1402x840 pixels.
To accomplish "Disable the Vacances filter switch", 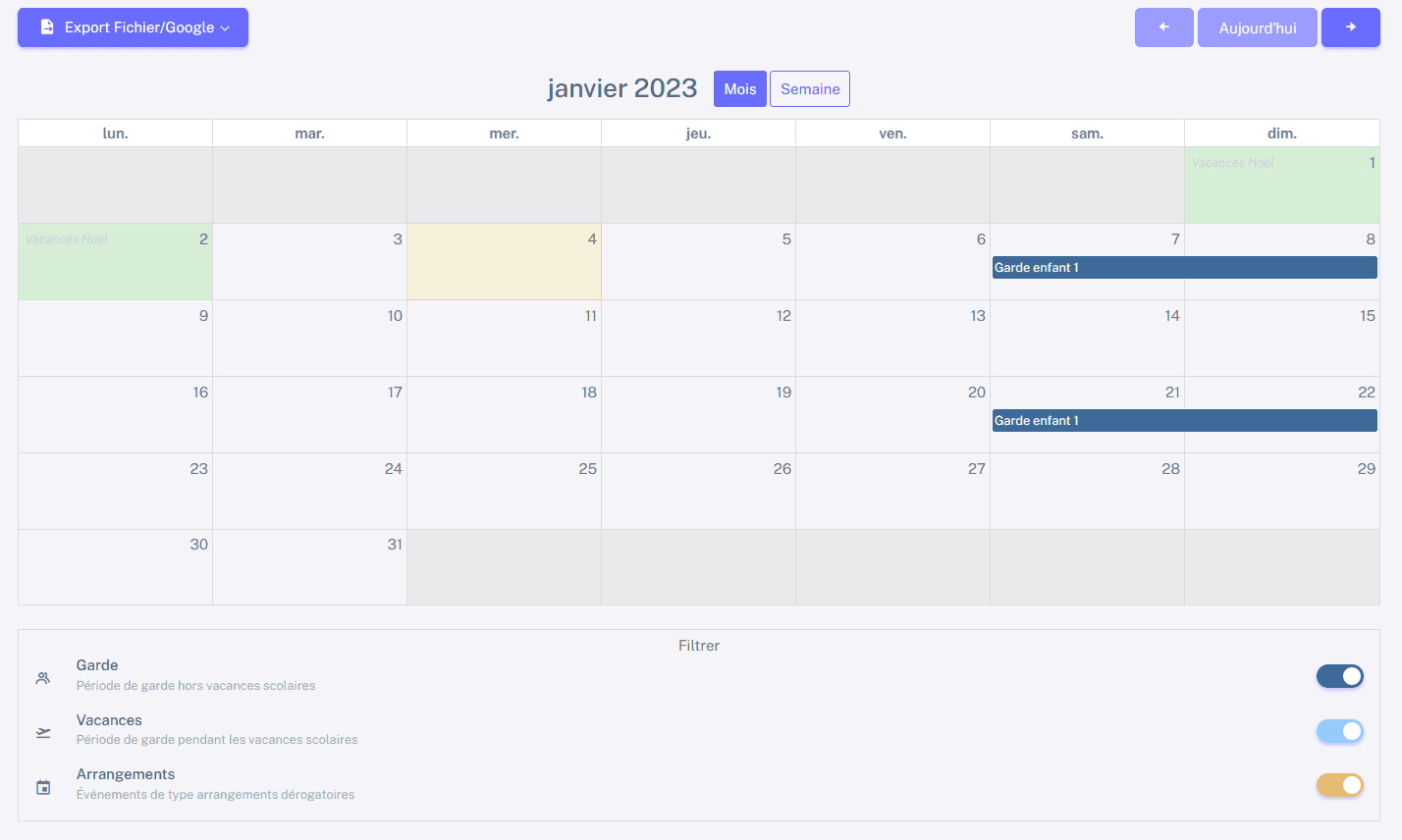I will point(1339,731).
